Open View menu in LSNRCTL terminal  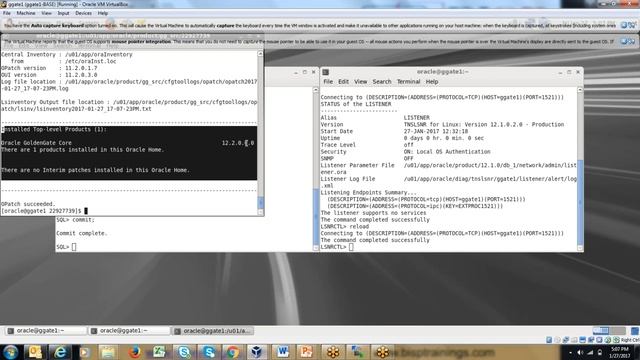click(360, 82)
